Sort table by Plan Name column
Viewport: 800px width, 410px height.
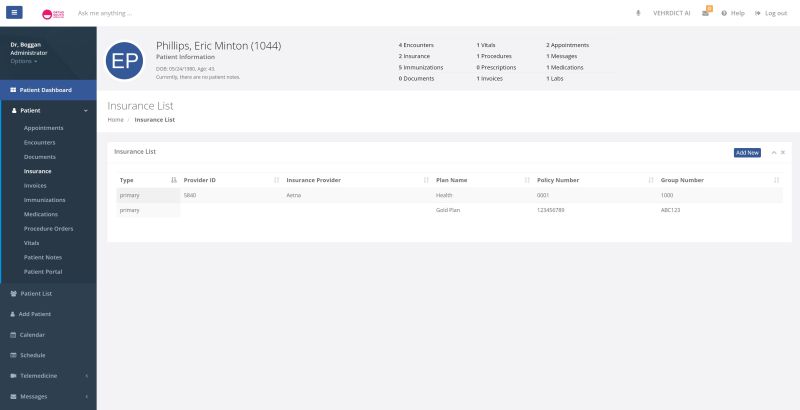point(483,180)
